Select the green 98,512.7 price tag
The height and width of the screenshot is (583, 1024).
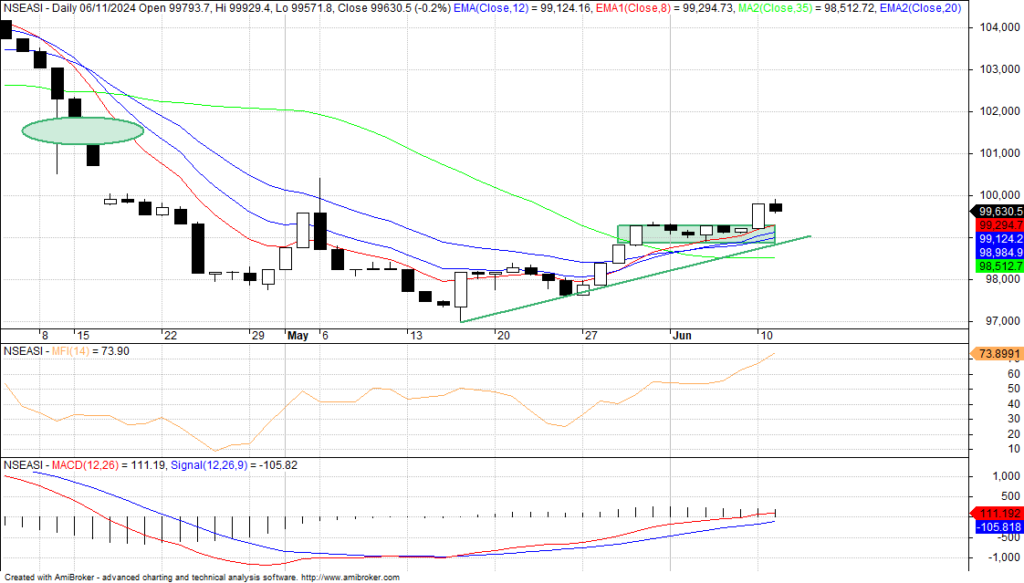999,267
